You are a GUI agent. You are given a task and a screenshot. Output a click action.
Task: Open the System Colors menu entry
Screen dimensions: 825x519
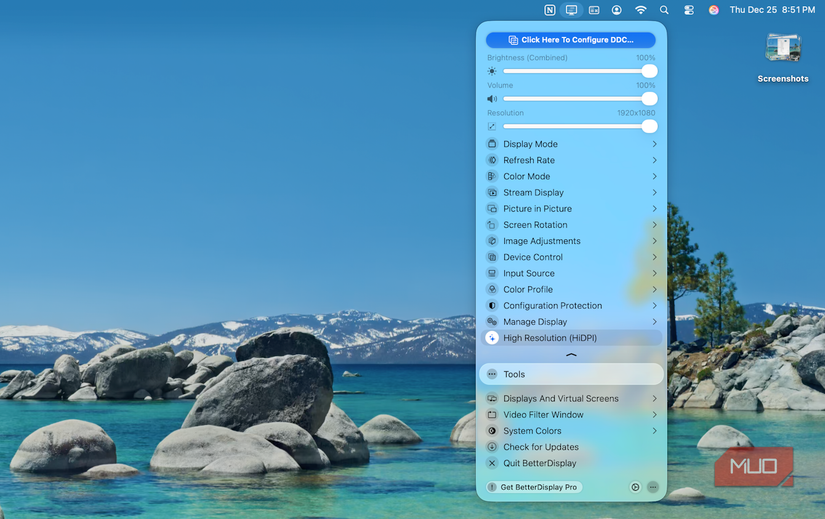pos(571,431)
